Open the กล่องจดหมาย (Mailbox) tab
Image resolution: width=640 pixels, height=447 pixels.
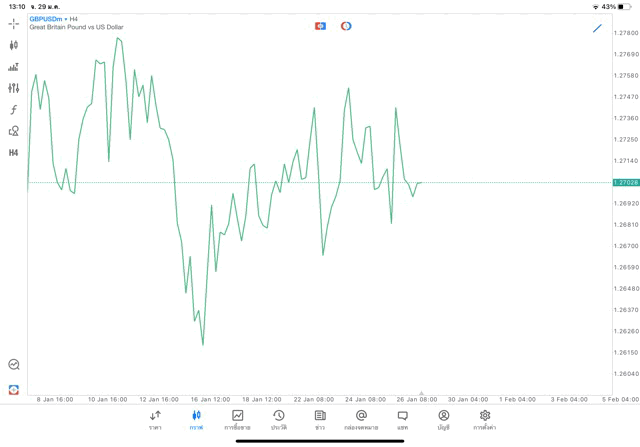coord(361,419)
